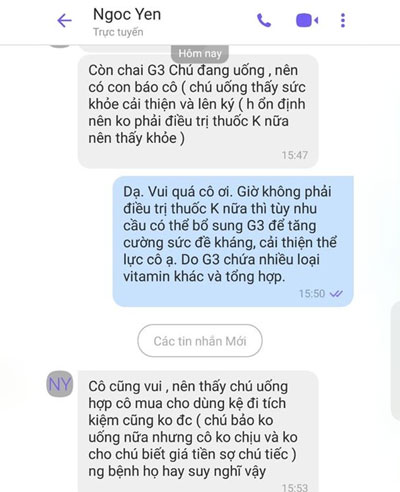Image resolution: width=400 pixels, height=492 pixels.
Task: Start a video call with Ngoc Yen
Action: click(307, 21)
